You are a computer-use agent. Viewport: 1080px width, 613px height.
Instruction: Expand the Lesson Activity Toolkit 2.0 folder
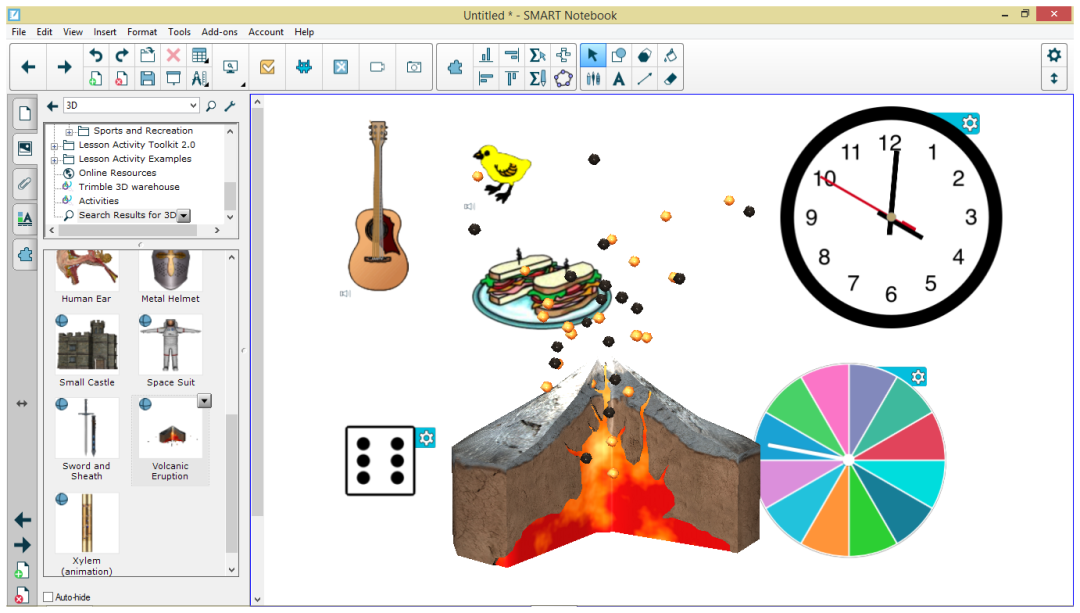pos(54,145)
